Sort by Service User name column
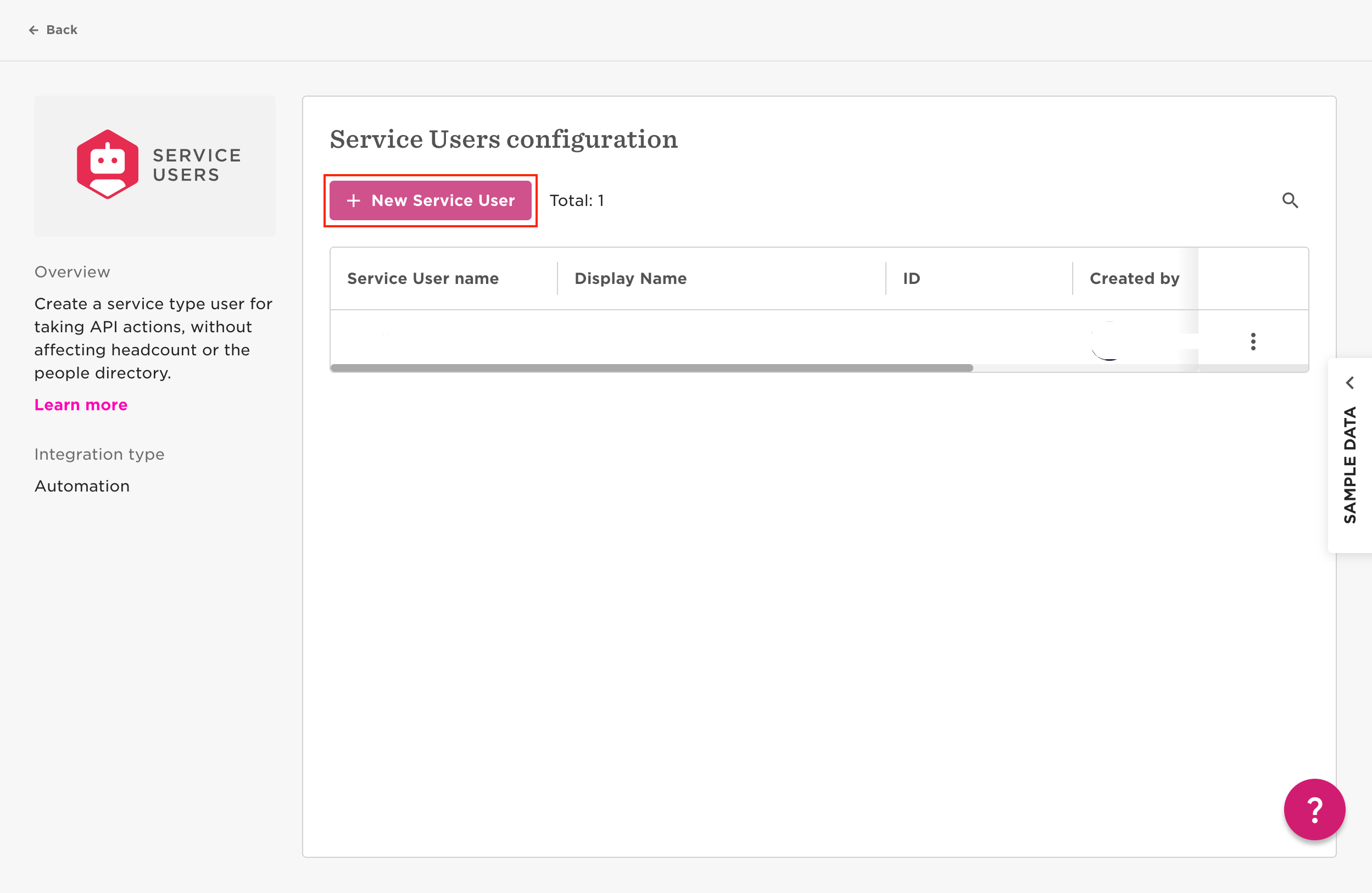Image resolution: width=1372 pixels, height=893 pixels. (422, 278)
